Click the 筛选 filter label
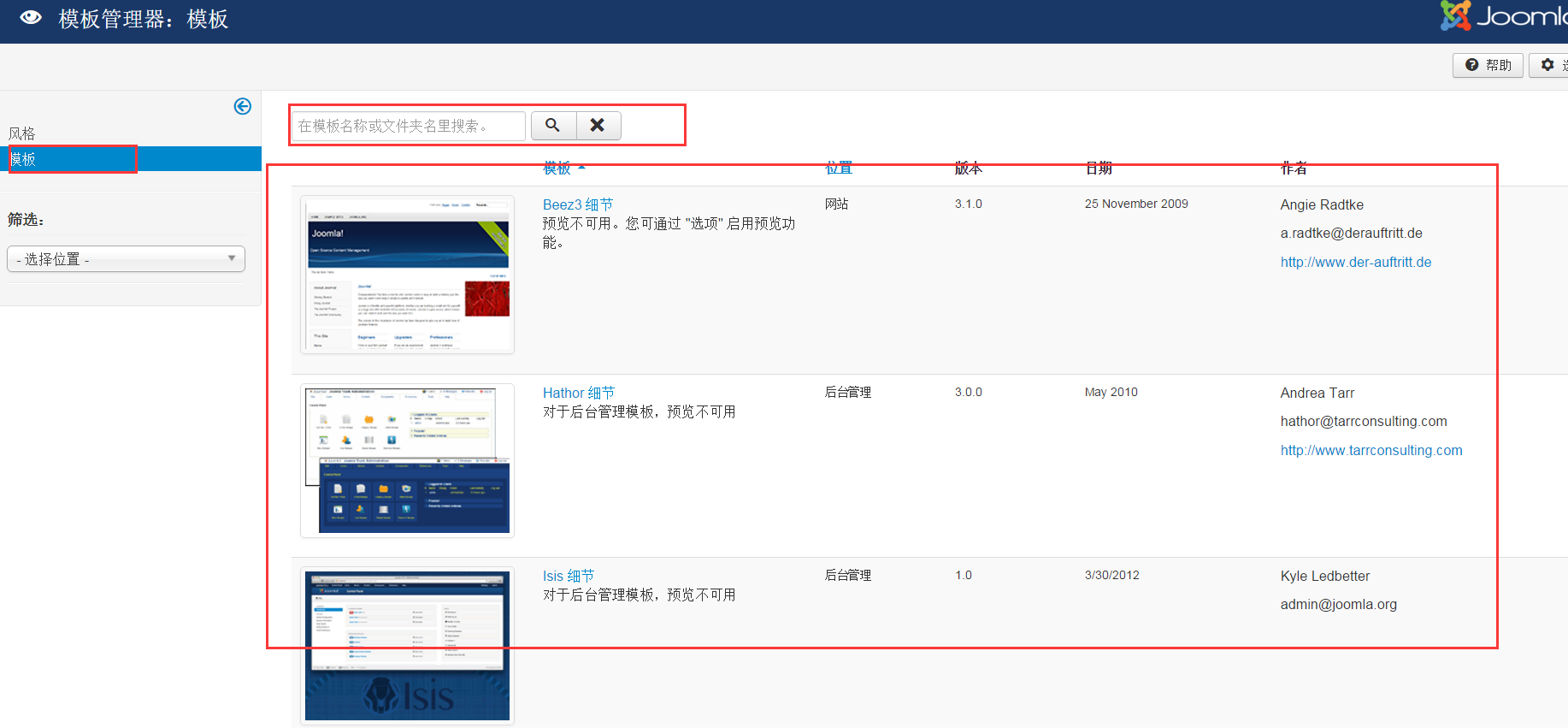Screen dimensions: 1568x728 coord(26,220)
